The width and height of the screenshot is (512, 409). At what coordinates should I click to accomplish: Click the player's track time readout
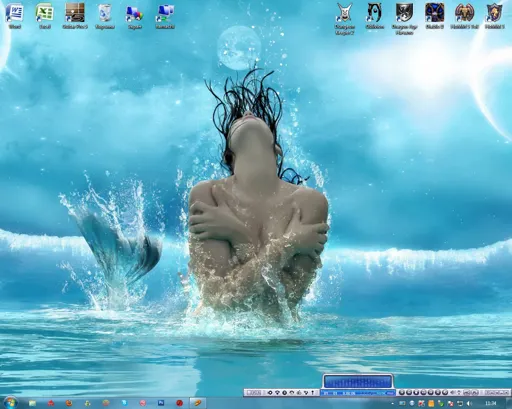[349, 393]
